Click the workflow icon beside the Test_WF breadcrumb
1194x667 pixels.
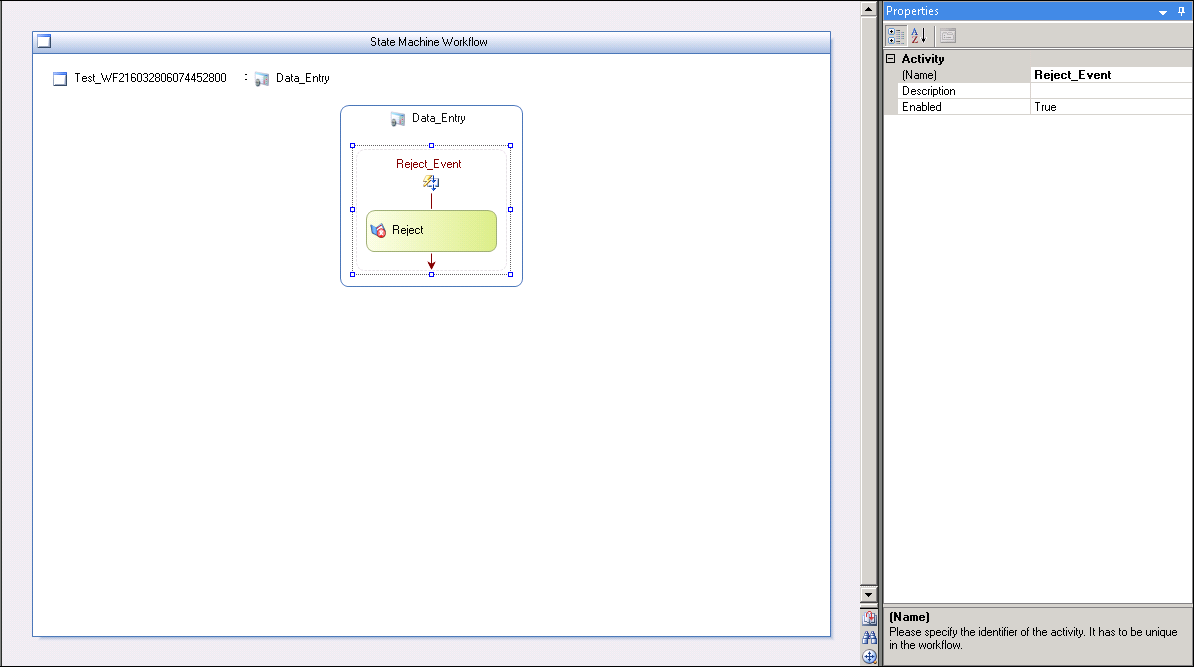pyautogui.click(x=60, y=78)
